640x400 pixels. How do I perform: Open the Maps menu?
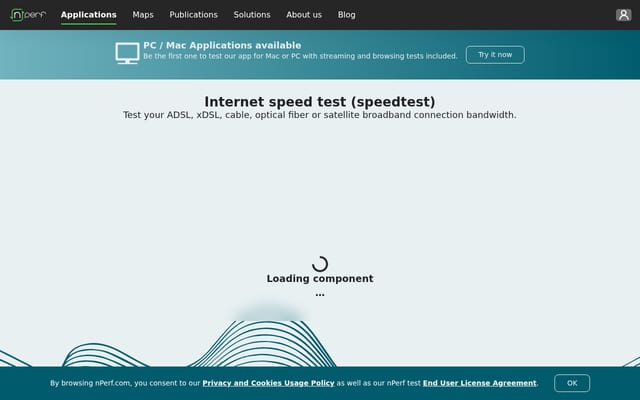[143, 15]
